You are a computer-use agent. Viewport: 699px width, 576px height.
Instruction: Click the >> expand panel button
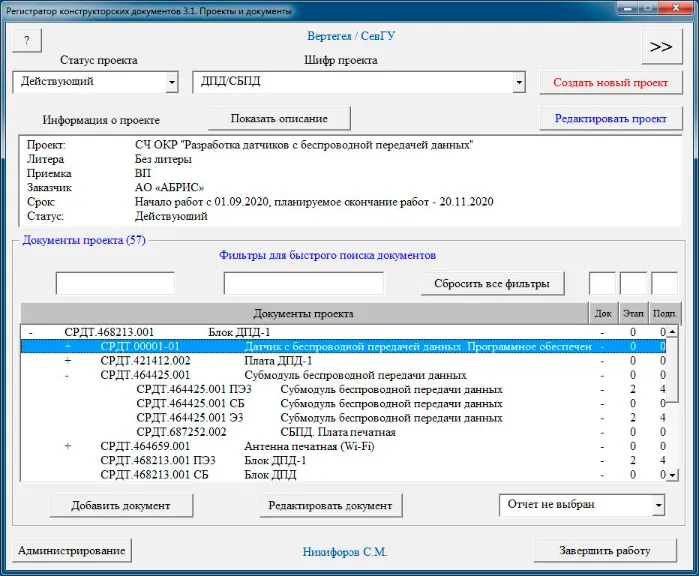click(x=661, y=46)
